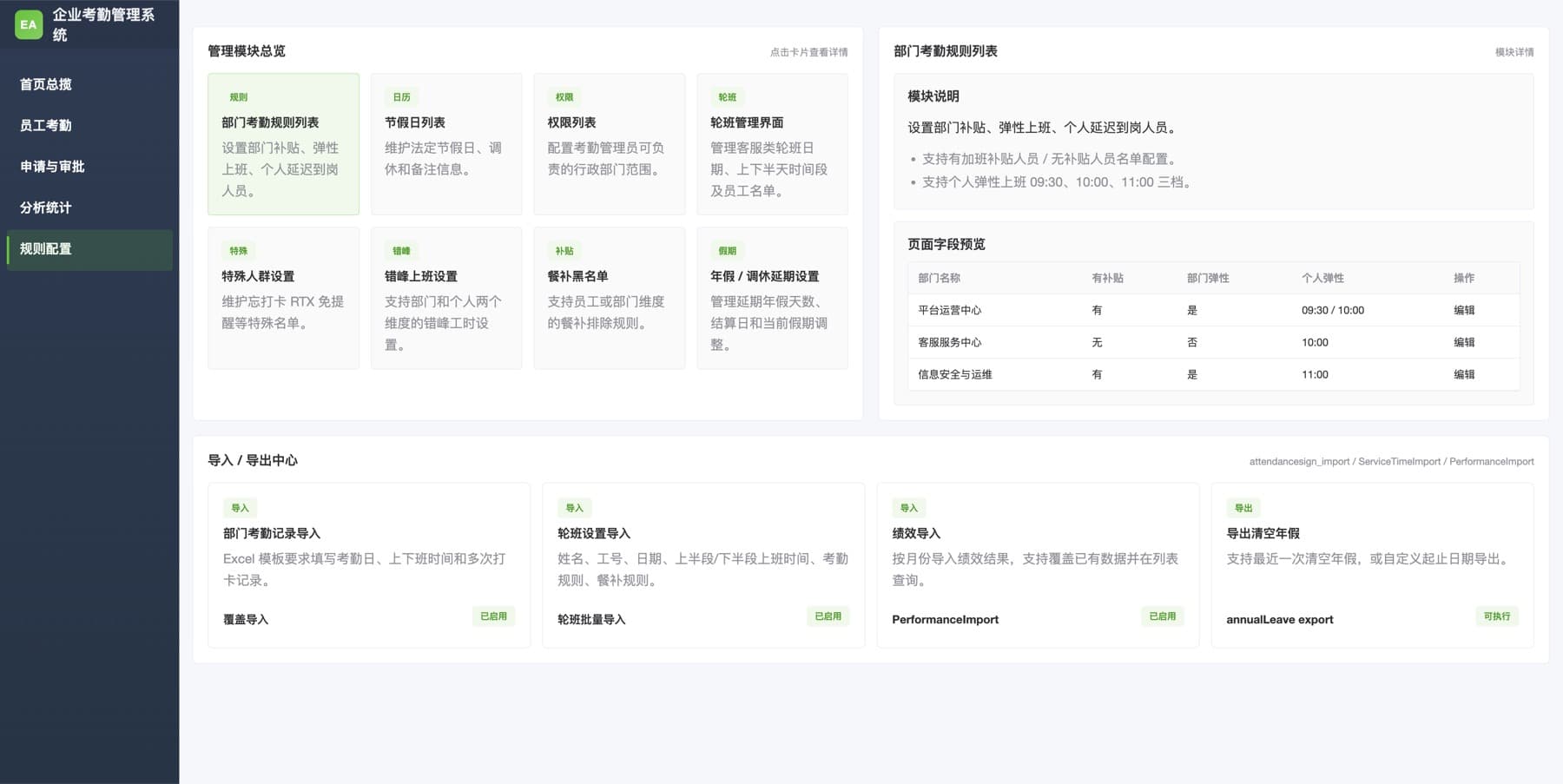Click the PerformanceImport label

point(945,619)
